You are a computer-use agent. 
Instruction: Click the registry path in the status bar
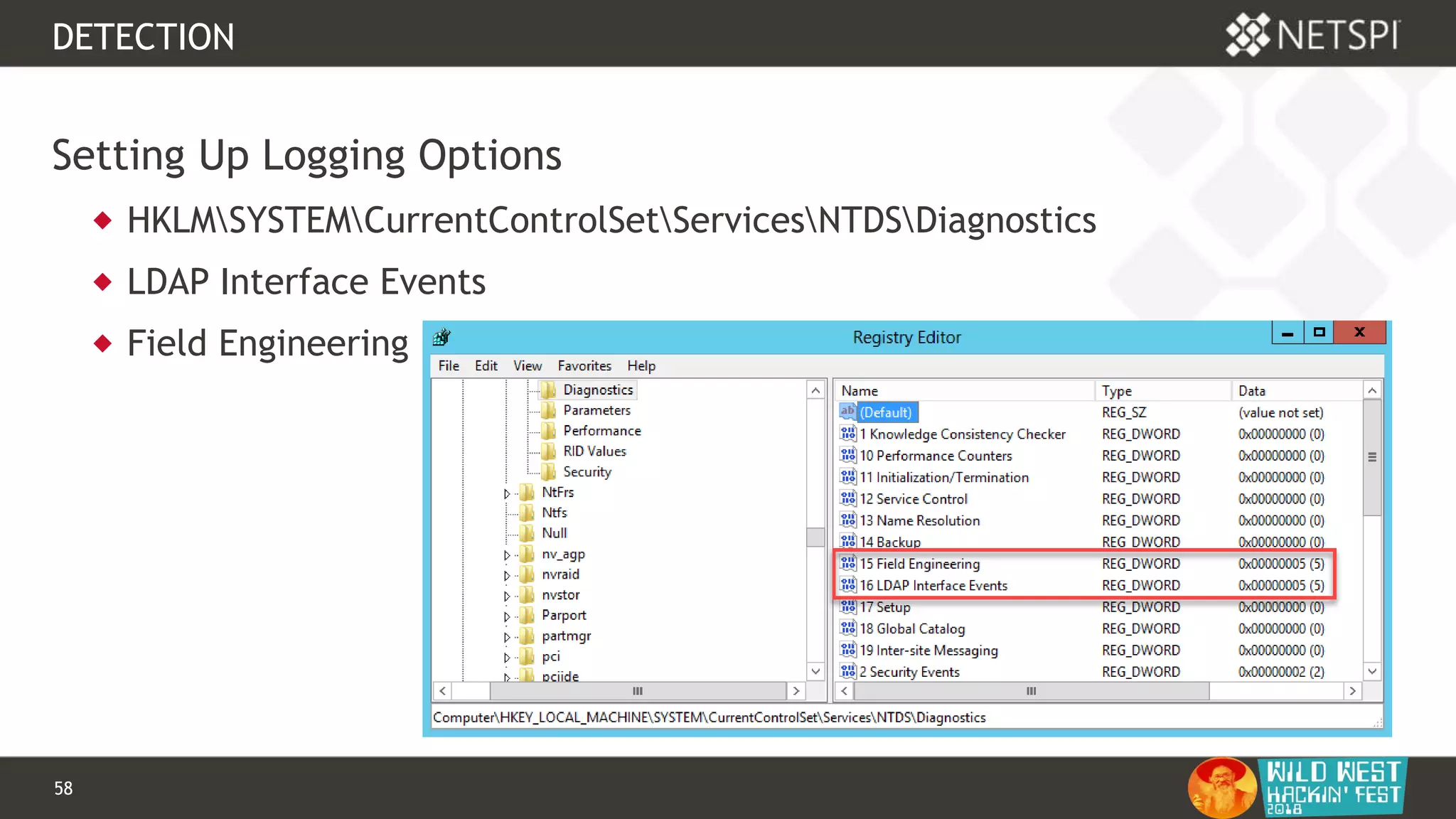709,717
